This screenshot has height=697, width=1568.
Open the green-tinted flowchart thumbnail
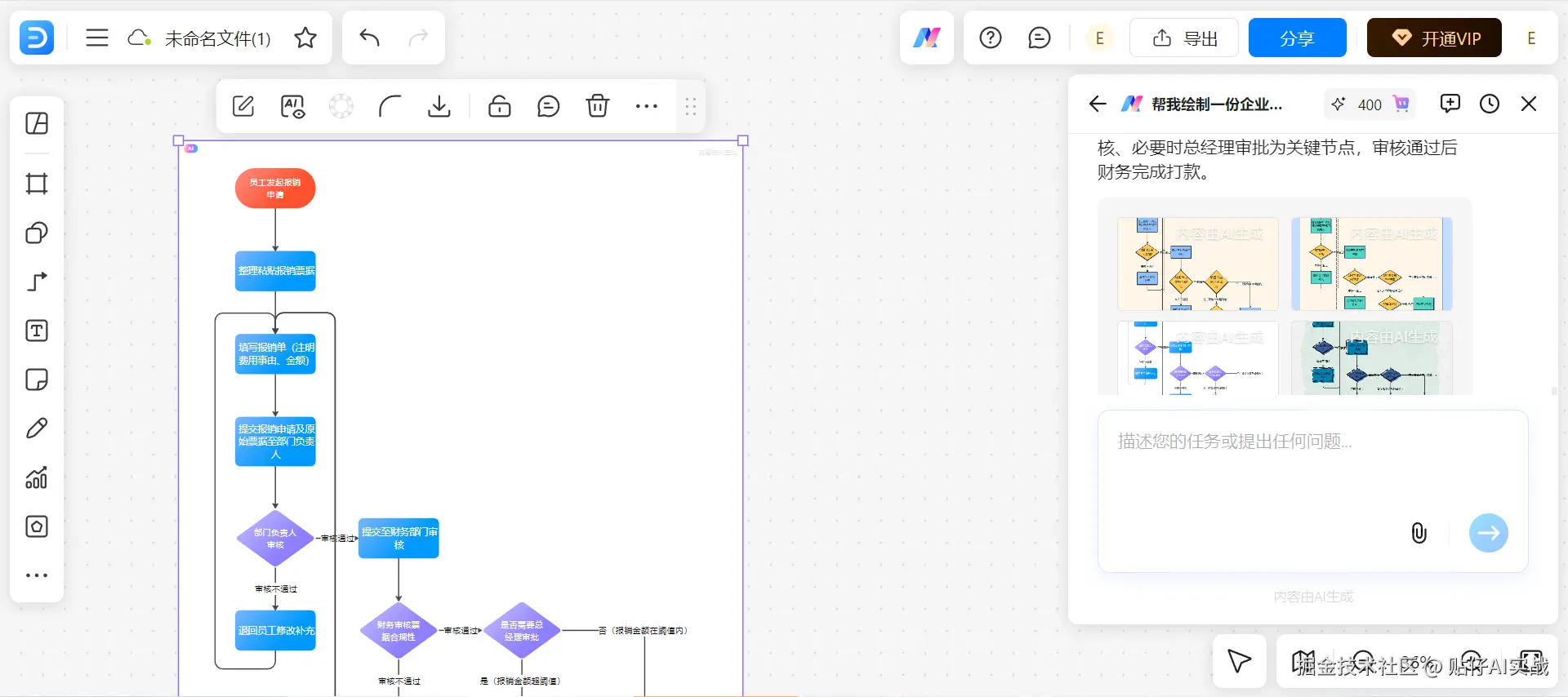[x=1372, y=357]
